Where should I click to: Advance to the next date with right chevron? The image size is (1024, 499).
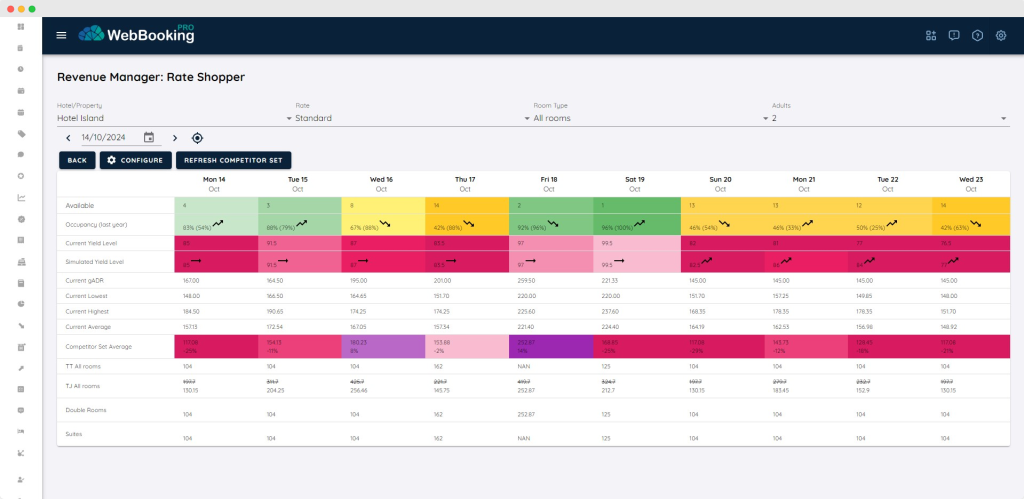[x=175, y=138]
